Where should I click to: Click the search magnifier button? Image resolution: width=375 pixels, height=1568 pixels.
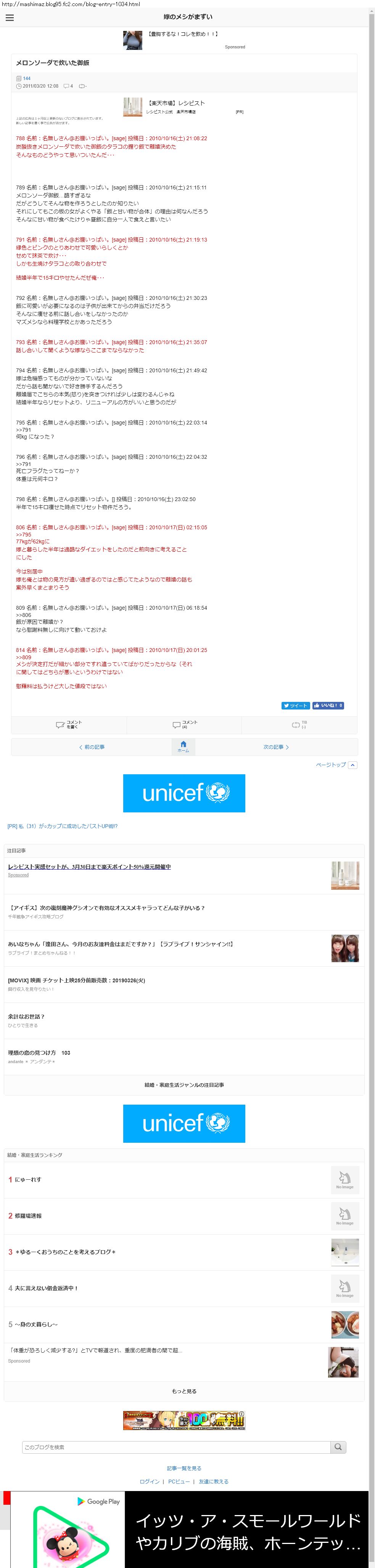pos(338,1447)
